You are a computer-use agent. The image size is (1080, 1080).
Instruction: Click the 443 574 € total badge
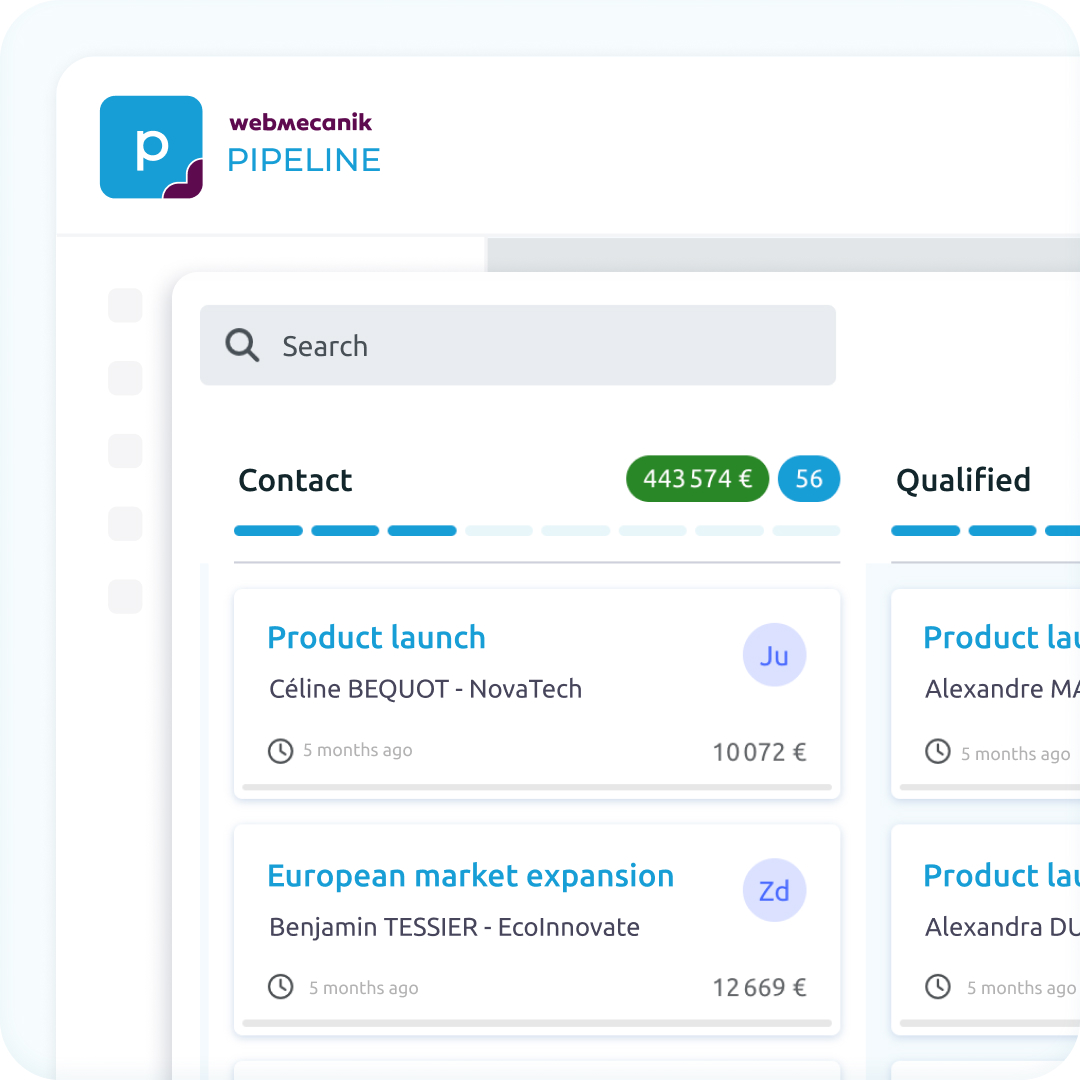coord(697,479)
